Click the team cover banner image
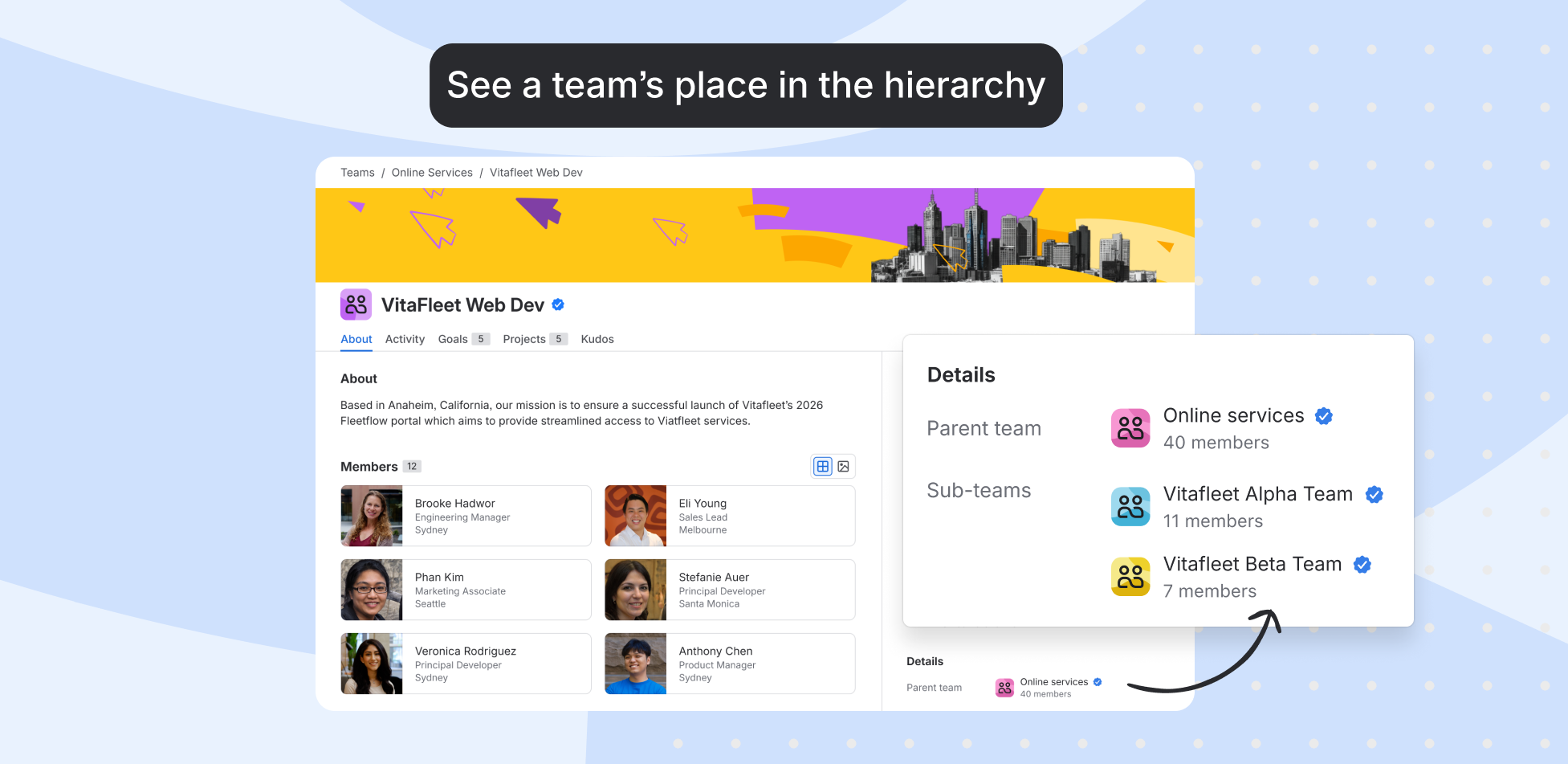Viewport: 1568px width, 764px height. [x=755, y=235]
